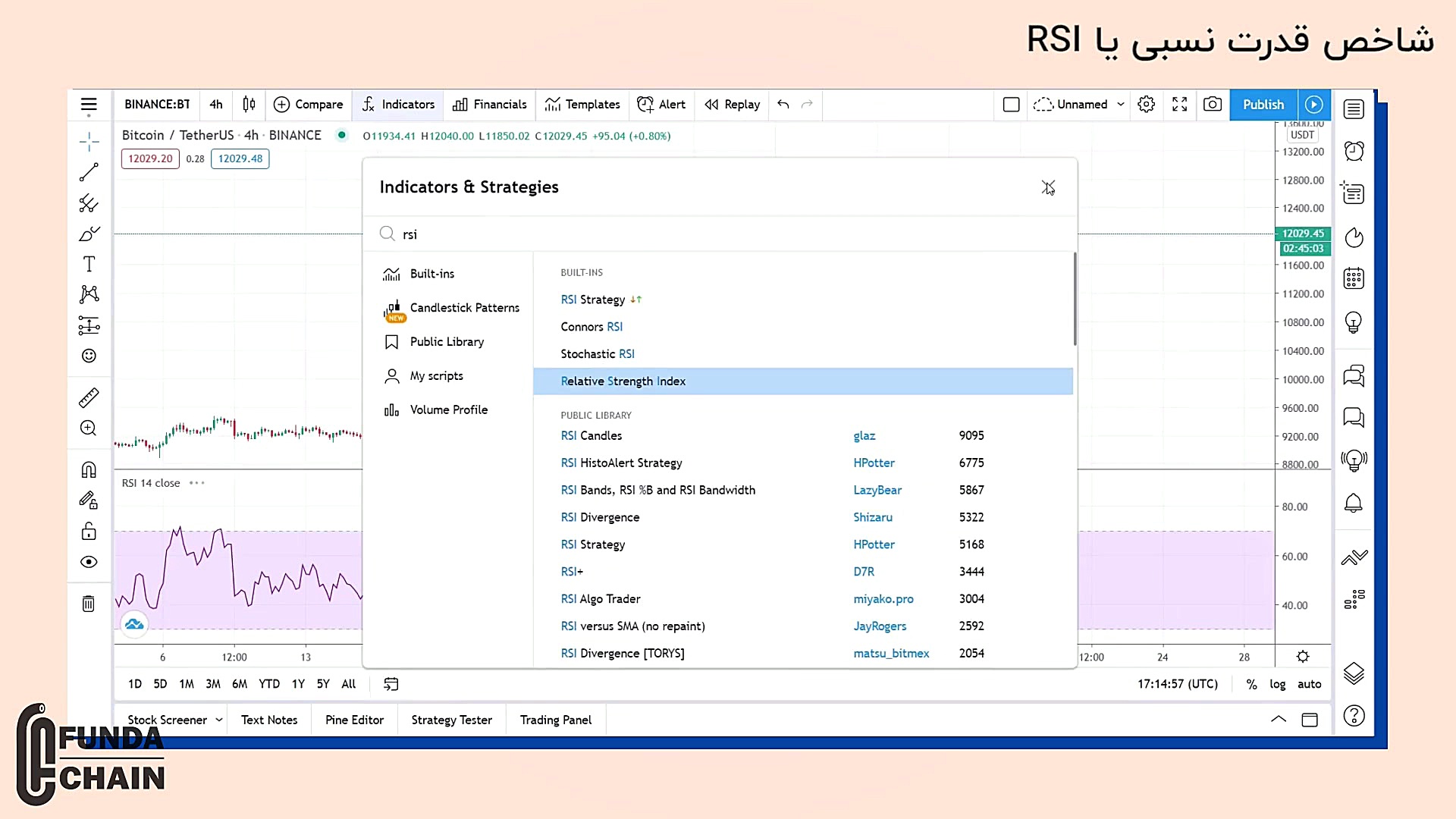
Task: Expand the Unnamed layout dropdown arrow
Action: click(1121, 105)
